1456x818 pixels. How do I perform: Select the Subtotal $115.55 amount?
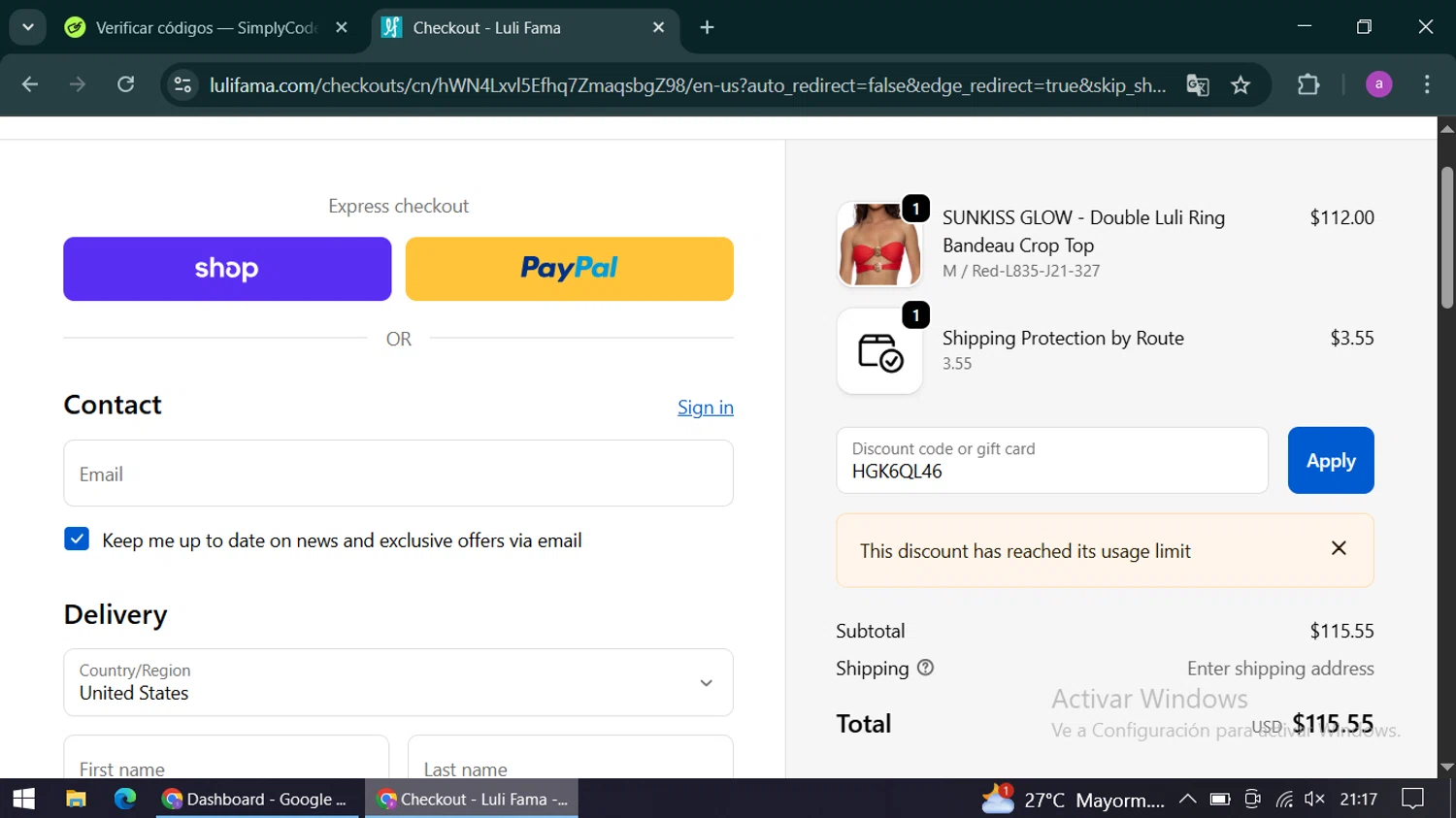pyautogui.click(x=1341, y=631)
